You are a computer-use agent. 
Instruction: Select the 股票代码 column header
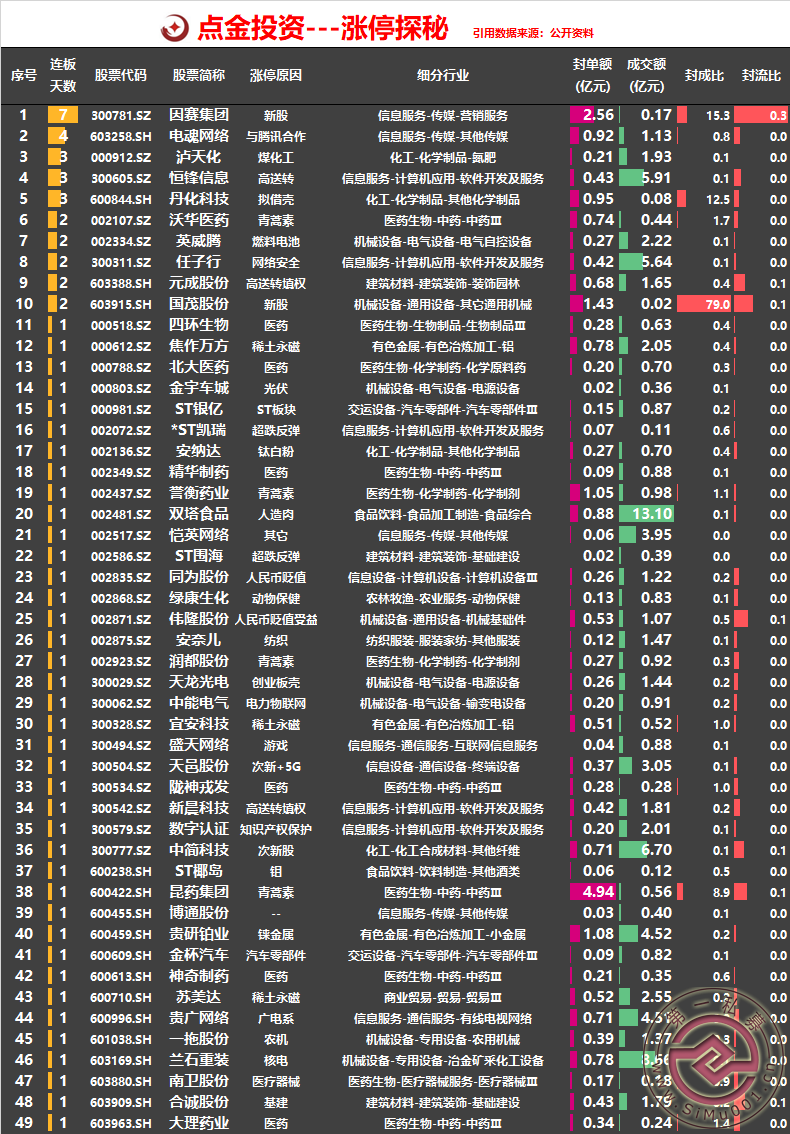coord(120,75)
